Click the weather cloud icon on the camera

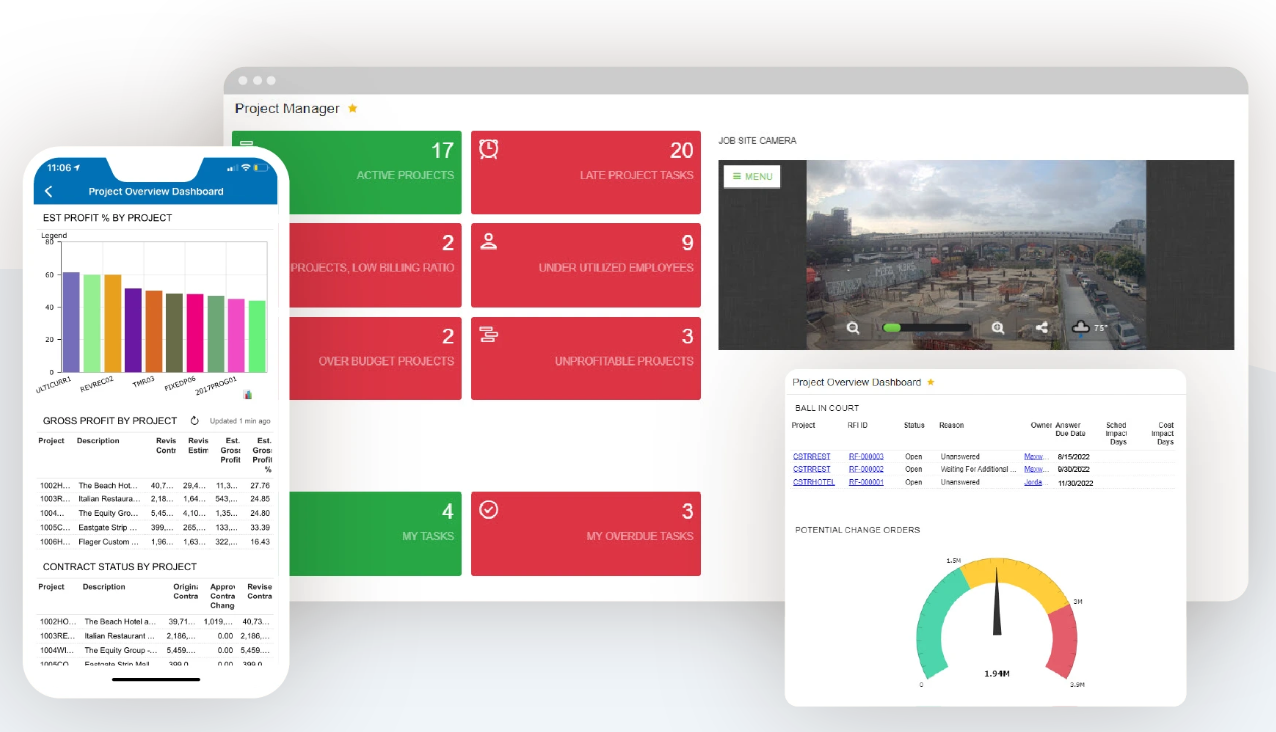pos(1080,326)
